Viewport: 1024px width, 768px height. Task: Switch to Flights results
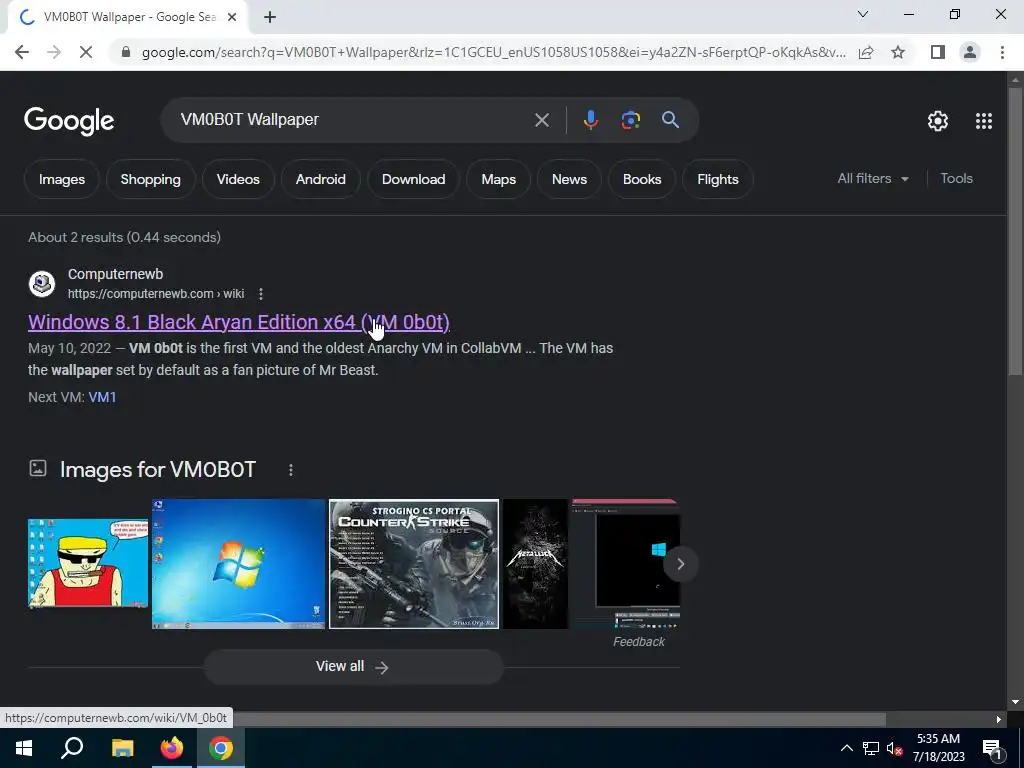718,180
